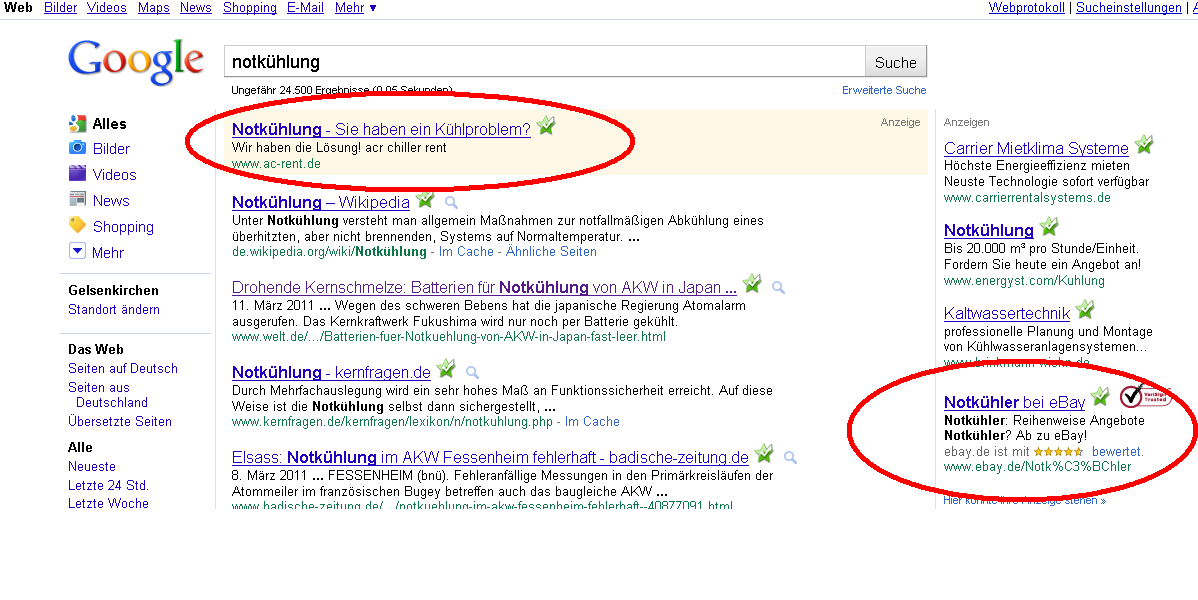1198x600 pixels.
Task: Click magnifier preview icon beside badische-zeitung result
Action: pos(790,457)
